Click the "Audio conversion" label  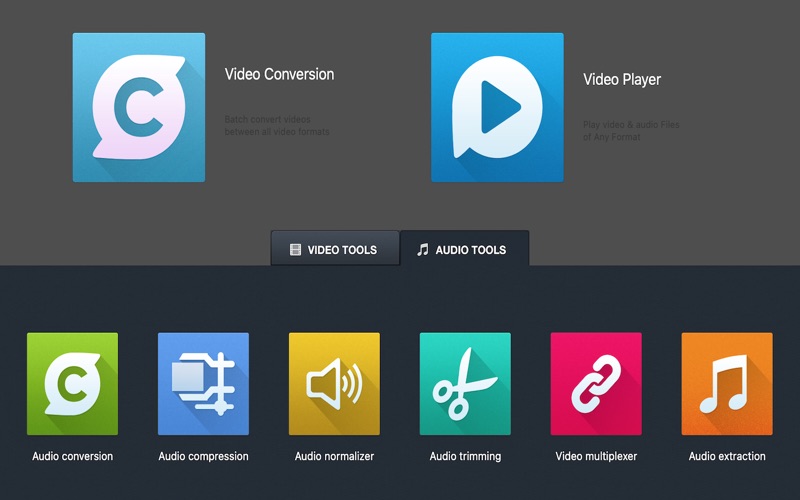[x=72, y=456]
